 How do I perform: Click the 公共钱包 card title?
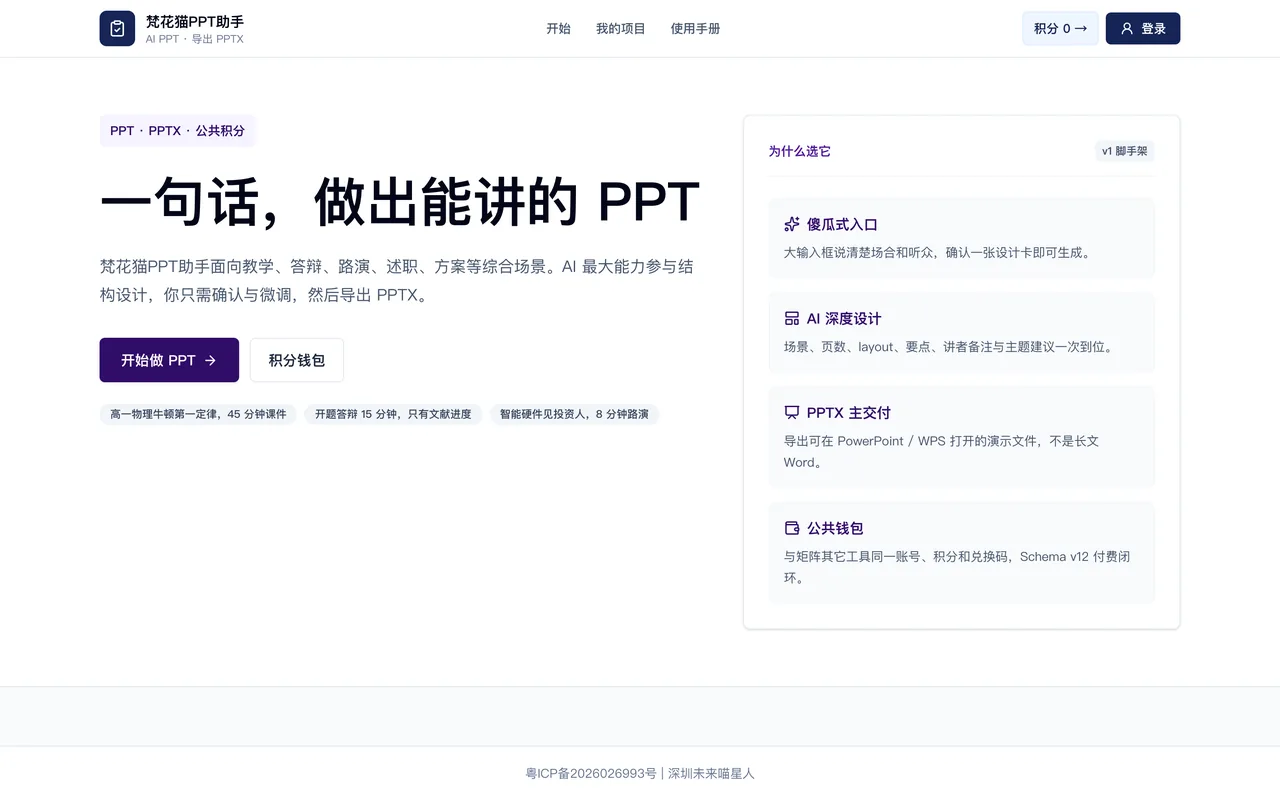point(835,528)
